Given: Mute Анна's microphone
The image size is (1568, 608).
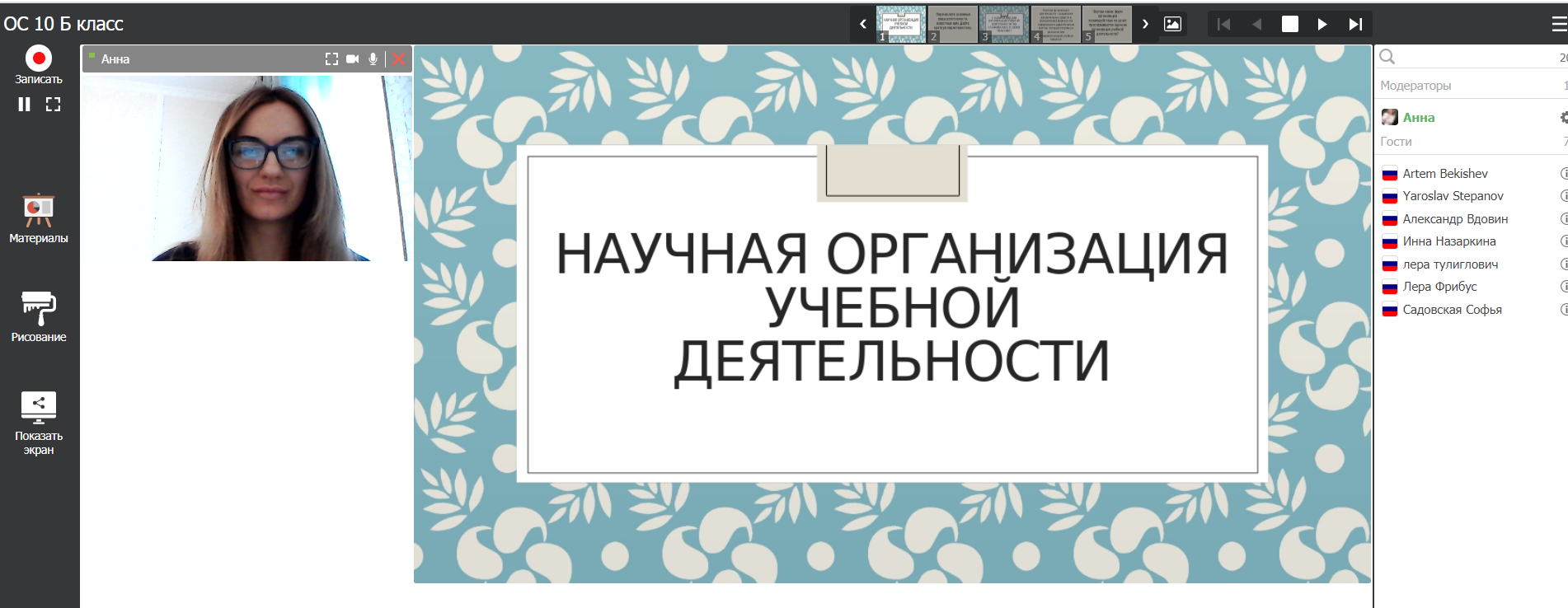Looking at the screenshot, I should [373, 59].
